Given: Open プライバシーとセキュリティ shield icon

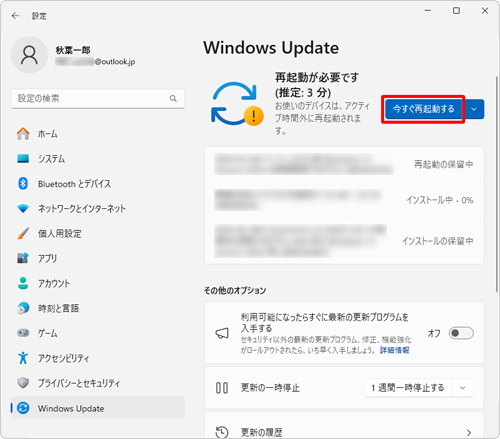Looking at the screenshot, I should pyautogui.click(x=23, y=383).
